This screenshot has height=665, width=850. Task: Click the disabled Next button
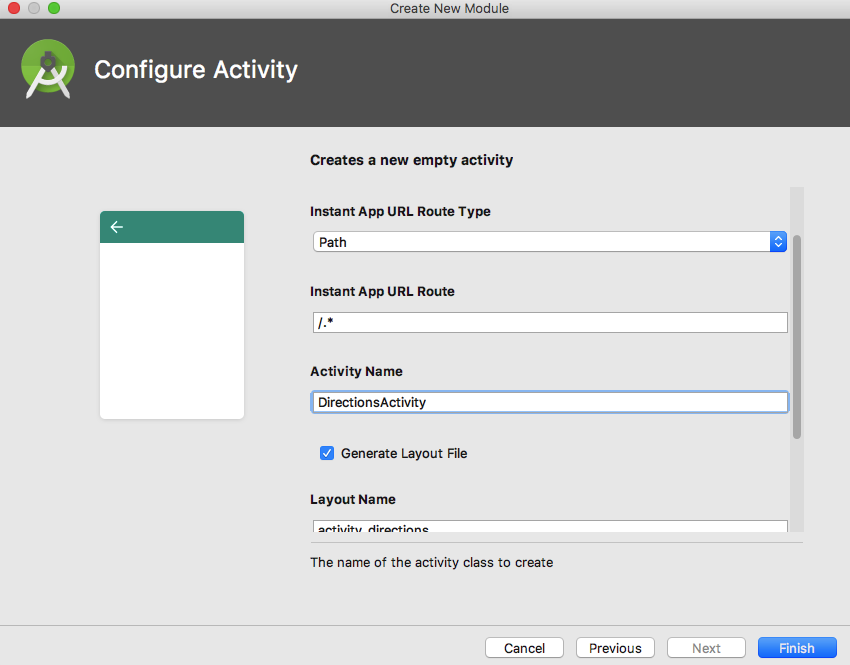point(706,648)
